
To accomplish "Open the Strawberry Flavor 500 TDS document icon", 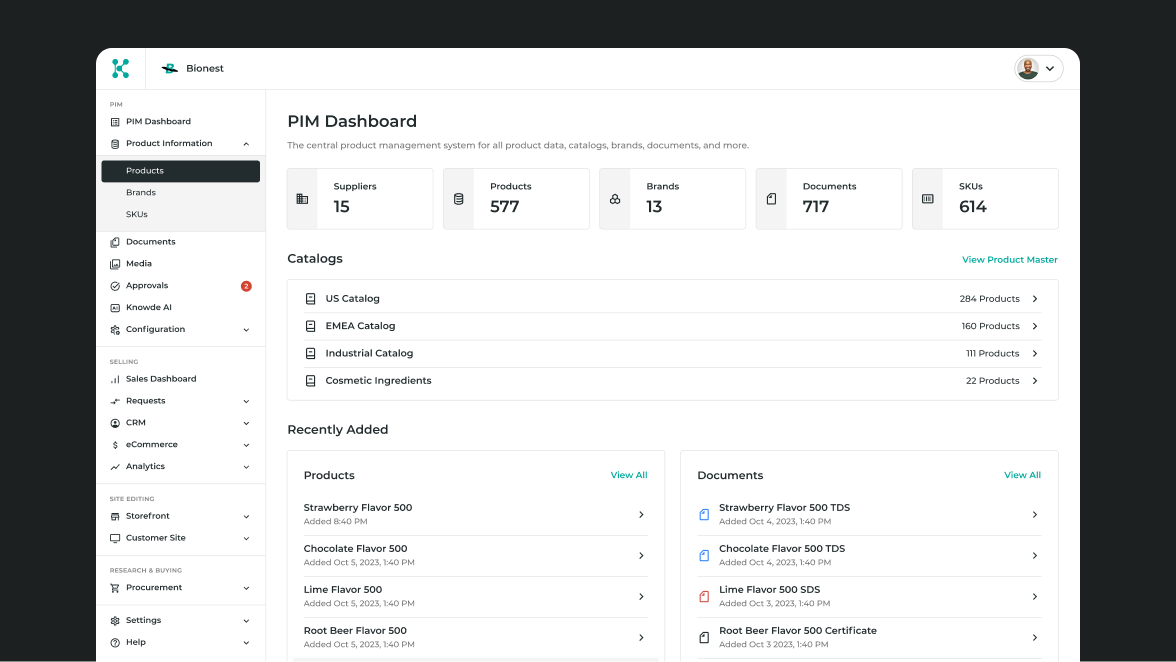I will (704, 514).
